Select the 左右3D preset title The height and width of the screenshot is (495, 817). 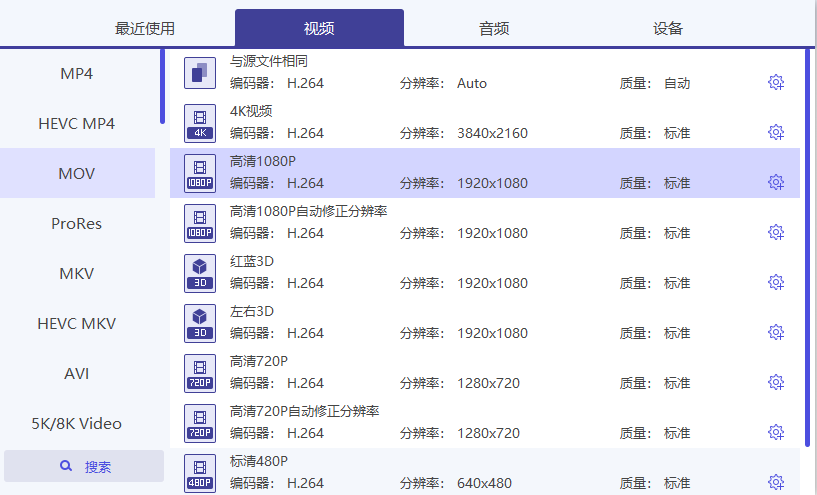point(252,311)
